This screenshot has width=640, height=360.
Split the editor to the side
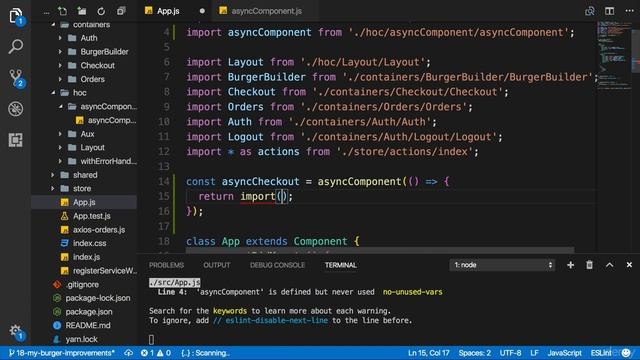coord(609,11)
